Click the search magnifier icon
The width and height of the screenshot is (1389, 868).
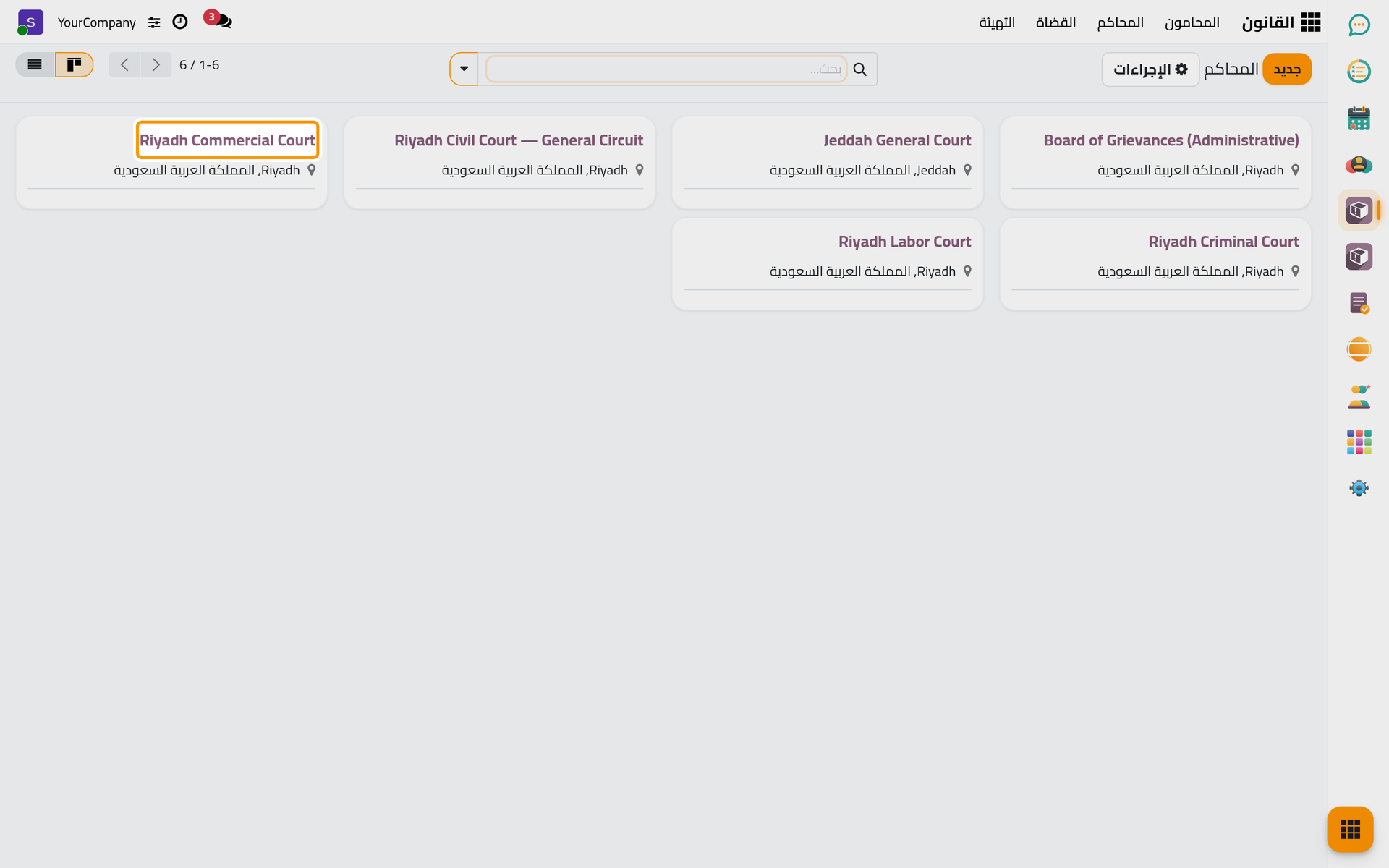[x=860, y=69]
